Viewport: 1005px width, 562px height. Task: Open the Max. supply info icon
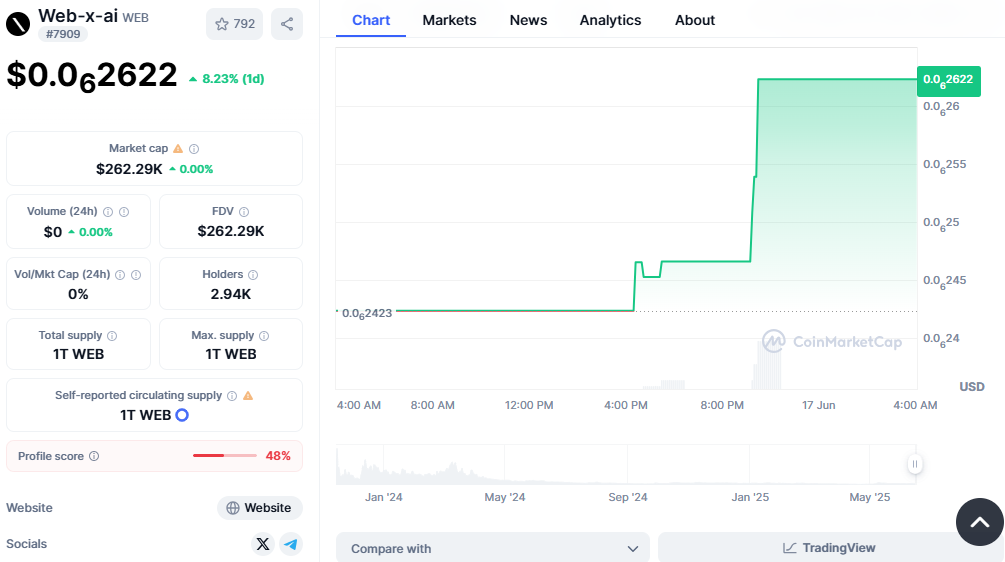click(264, 336)
